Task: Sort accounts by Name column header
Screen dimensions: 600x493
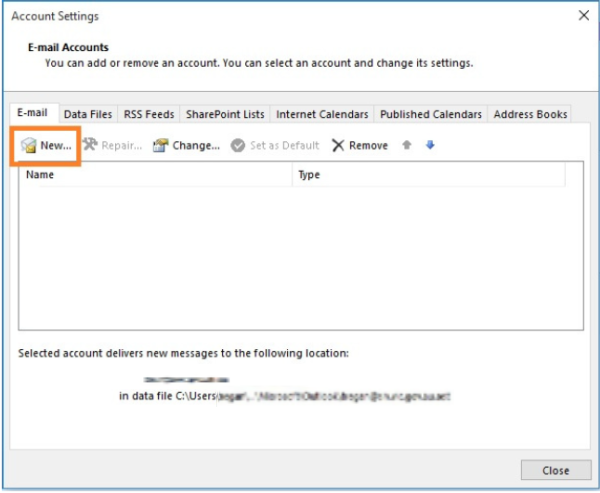Action: pyautogui.click(x=155, y=175)
